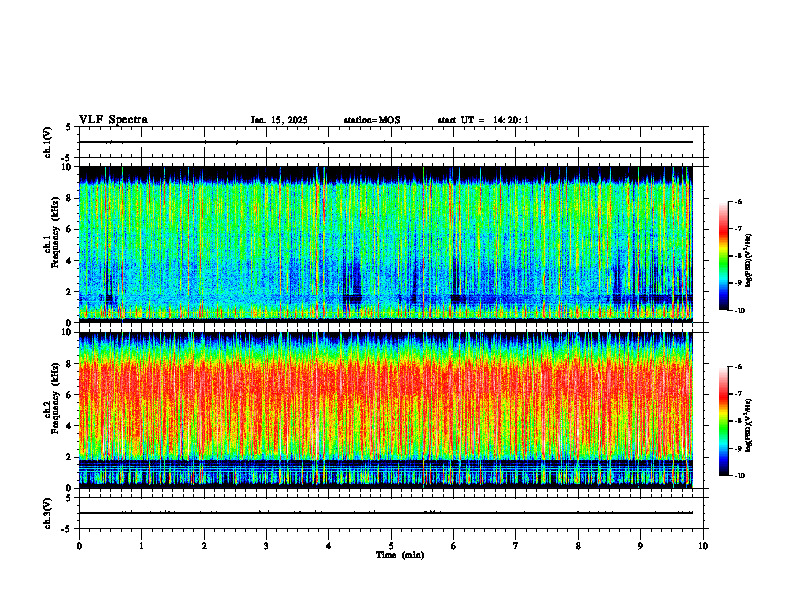Click the date 'Jan. 15, 2025'

[279, 120]
